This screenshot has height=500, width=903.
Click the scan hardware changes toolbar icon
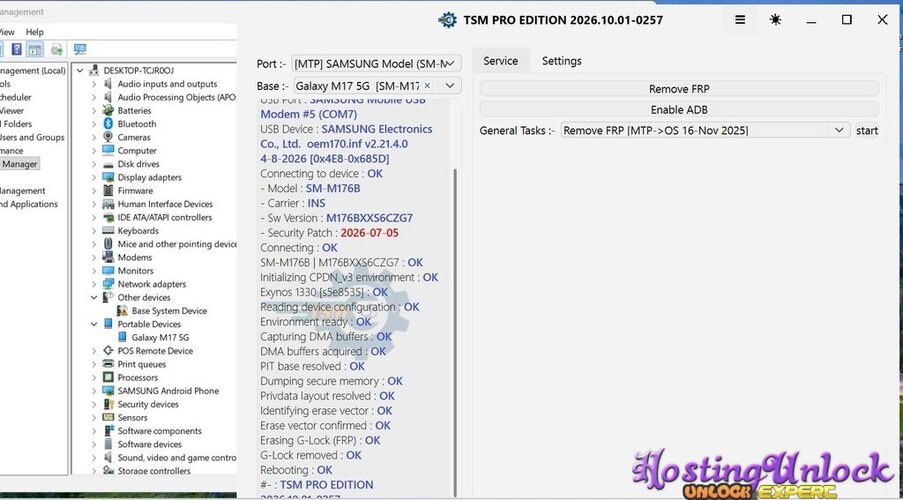(56, 50)
